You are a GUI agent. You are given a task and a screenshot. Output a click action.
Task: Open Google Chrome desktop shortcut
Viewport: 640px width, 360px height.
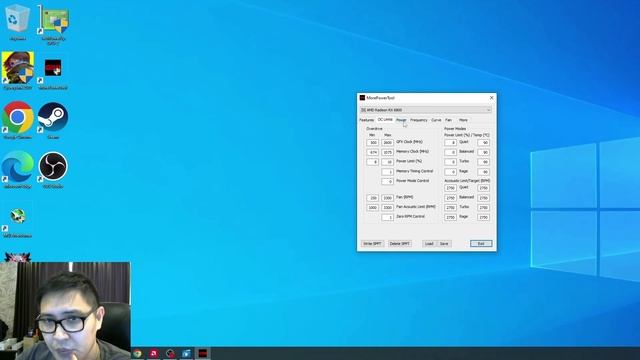tap(18, 118)
